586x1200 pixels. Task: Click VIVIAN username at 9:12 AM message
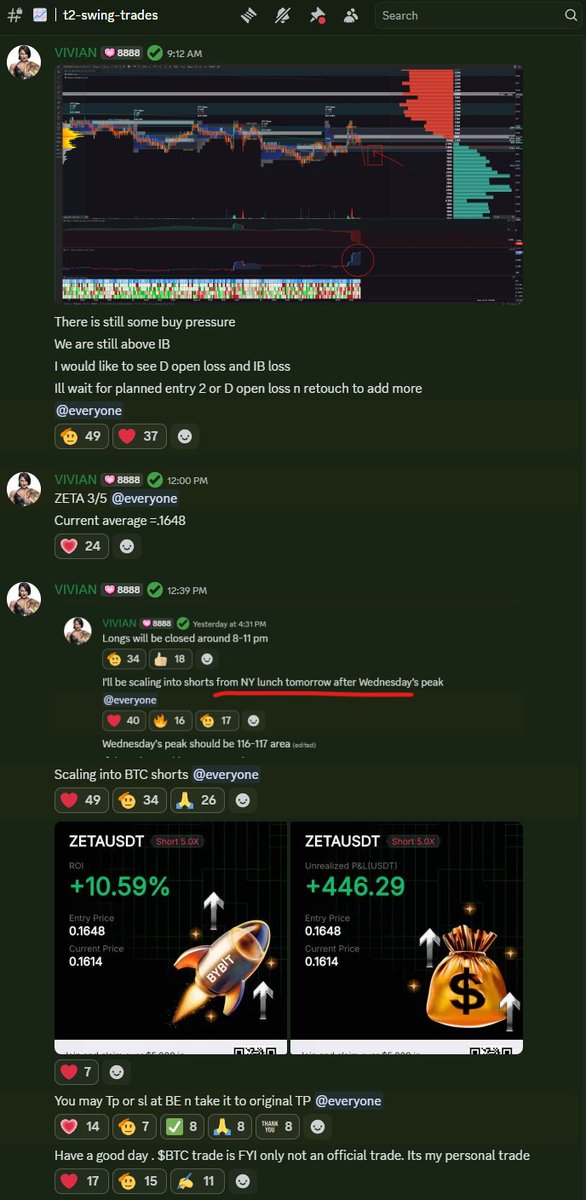tap(76, 52)
